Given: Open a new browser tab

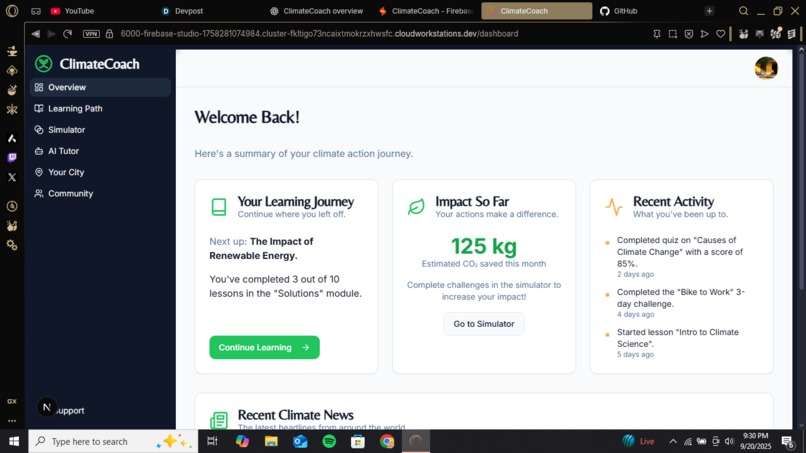Looking at the screenshot, I should [x=709, y=11].
